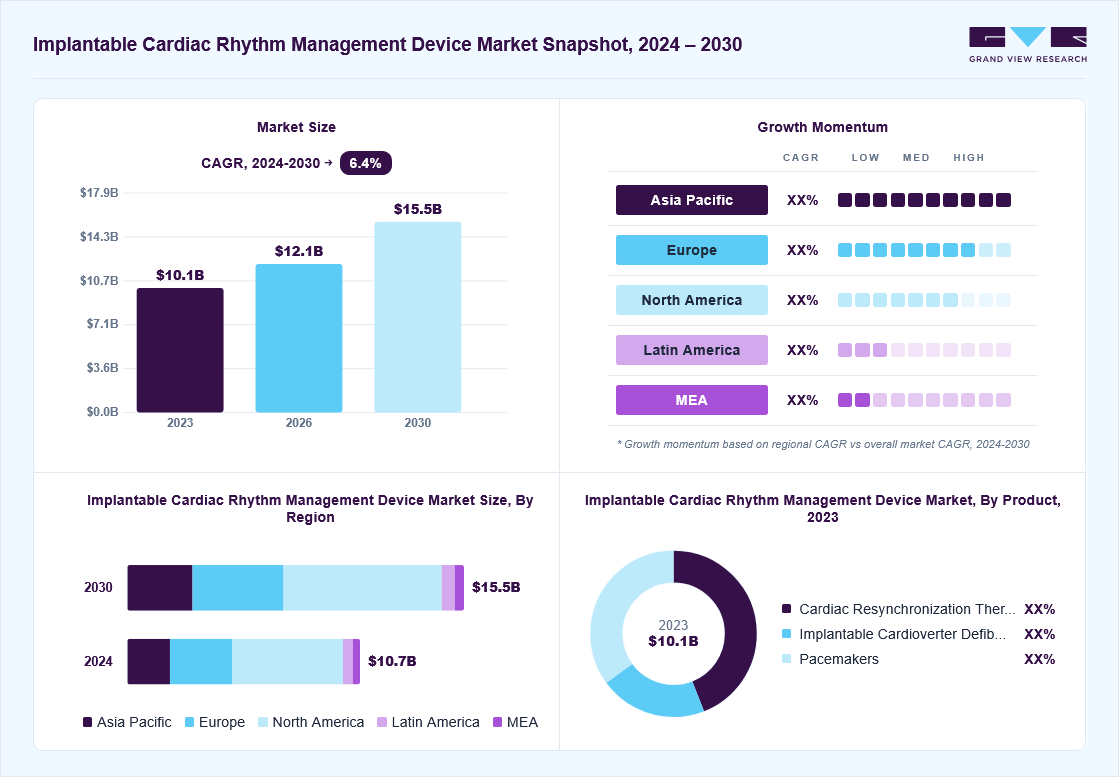Click the LOW column header
This screenshot has height=777, width=1120.
pos(866,158)
